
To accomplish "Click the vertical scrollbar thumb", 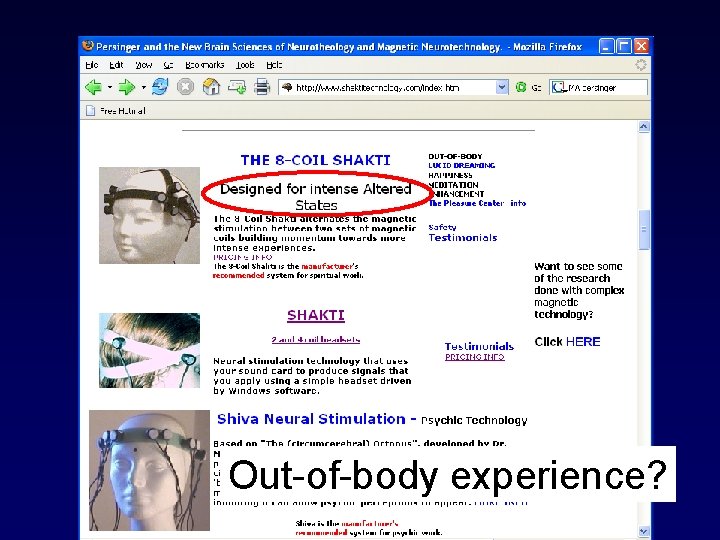I will coord(644,229).
